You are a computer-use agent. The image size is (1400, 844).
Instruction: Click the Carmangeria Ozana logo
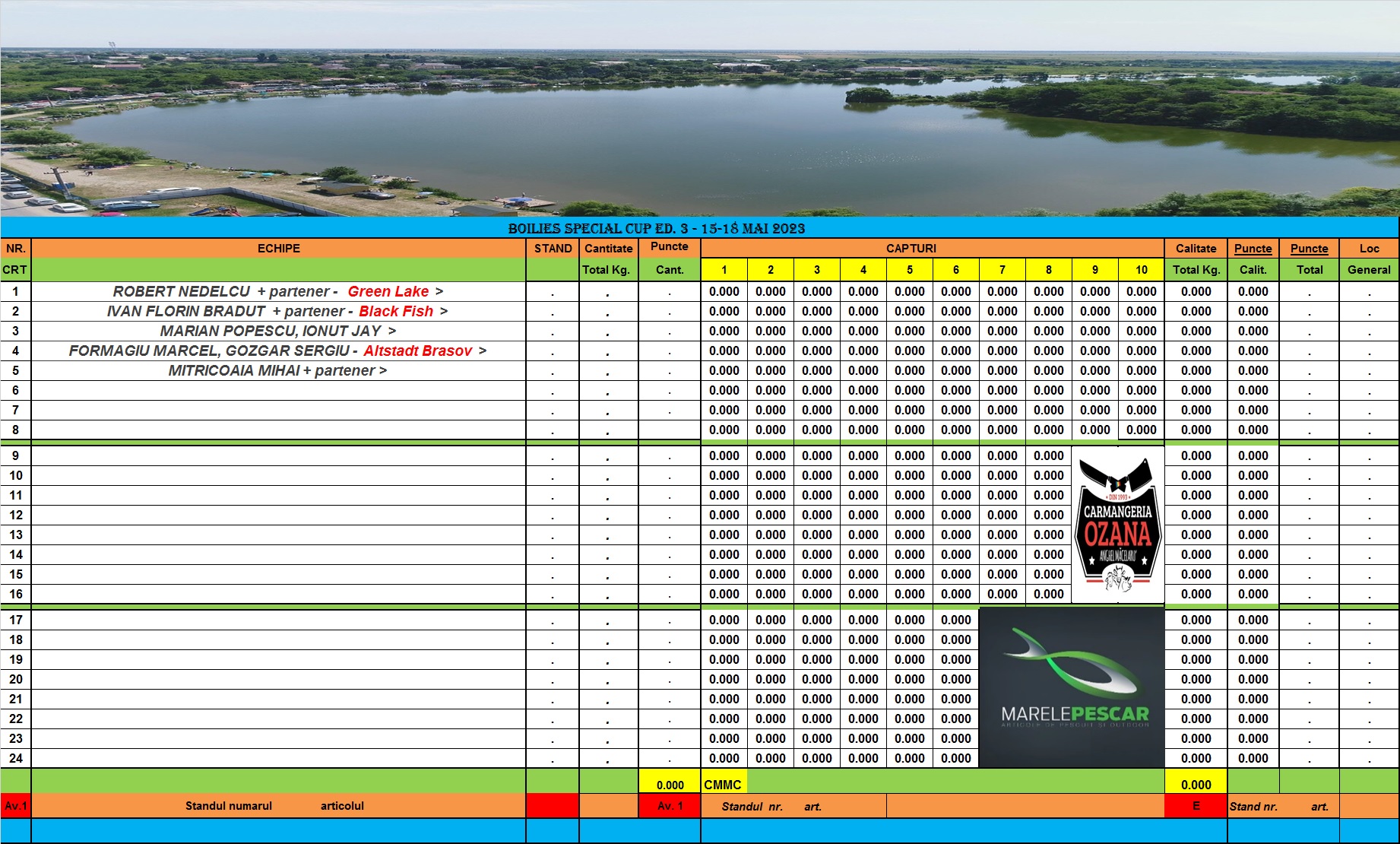[1117, 525]
